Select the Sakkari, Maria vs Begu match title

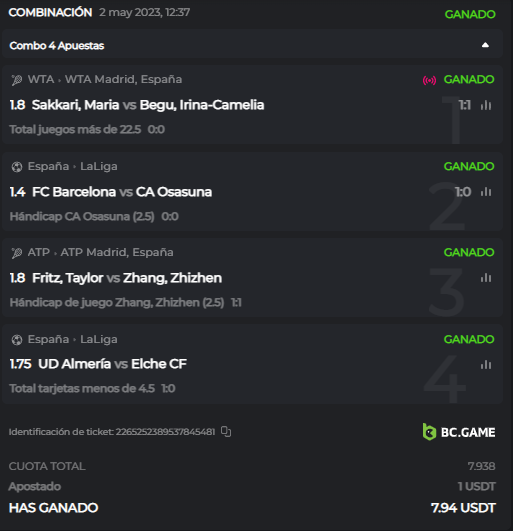point(148,105)
